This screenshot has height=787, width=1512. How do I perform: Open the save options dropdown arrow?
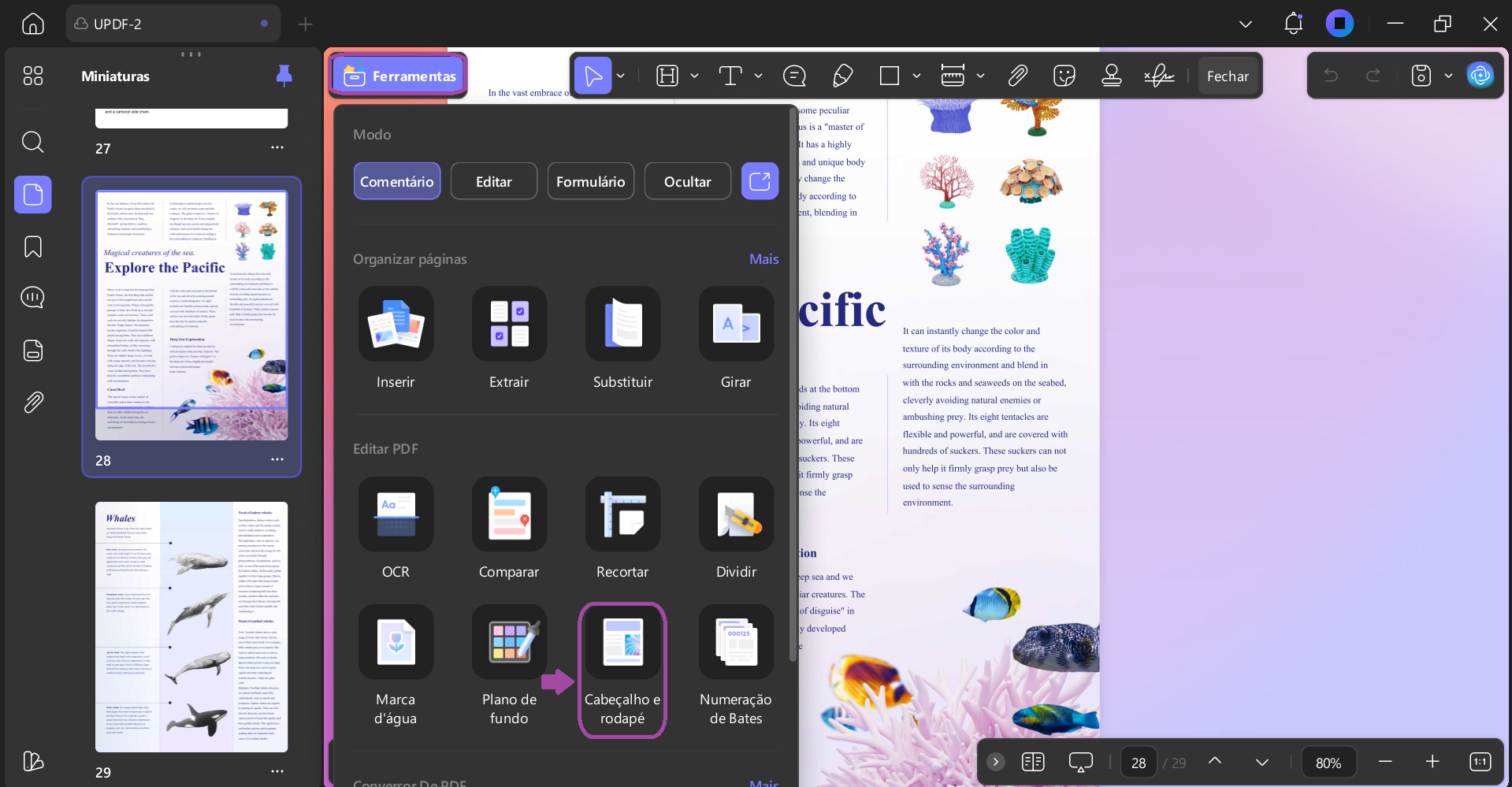(1448, 76)
